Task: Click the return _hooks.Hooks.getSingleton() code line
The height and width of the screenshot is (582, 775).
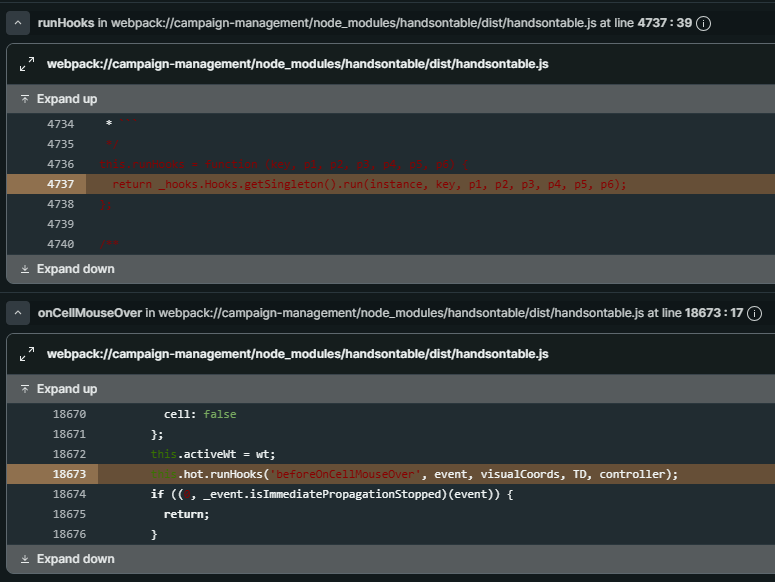Action: click(x=369, y=184)
